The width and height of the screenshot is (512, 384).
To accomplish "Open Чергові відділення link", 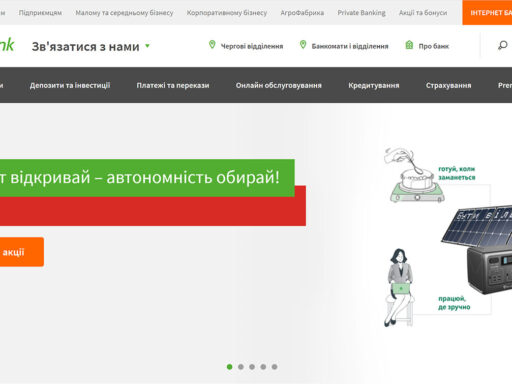I will pos(252,46).
